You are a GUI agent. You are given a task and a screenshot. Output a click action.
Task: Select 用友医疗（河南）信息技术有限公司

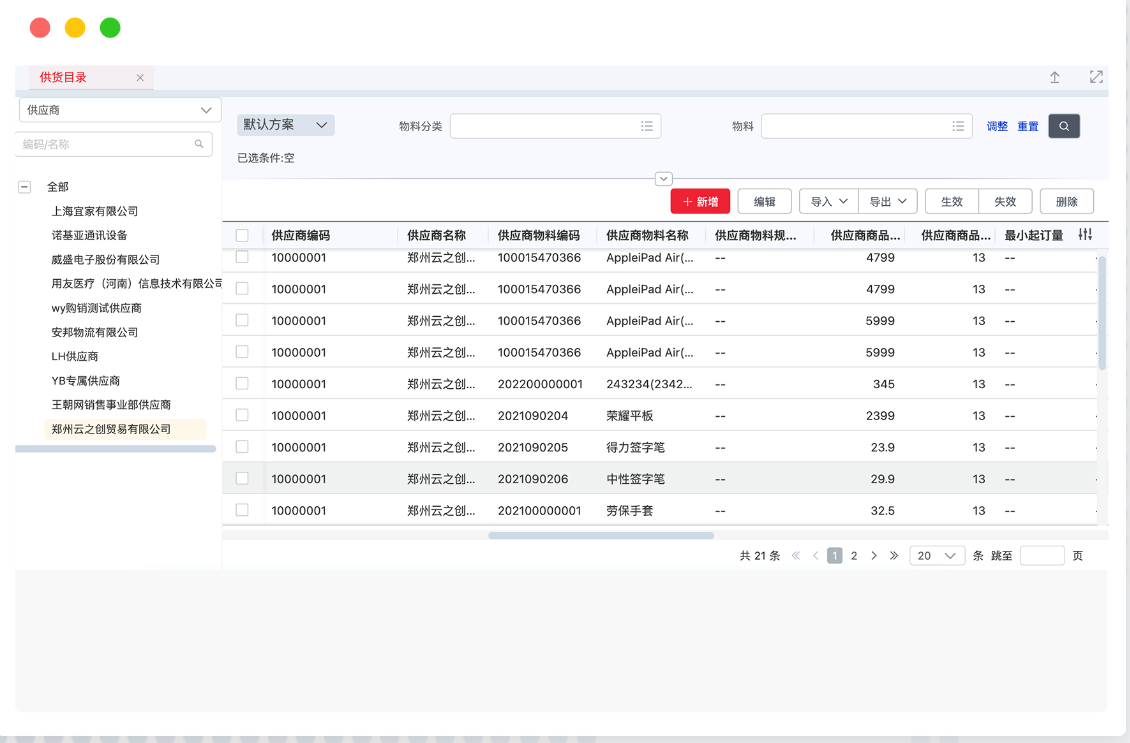pos(136,283)
